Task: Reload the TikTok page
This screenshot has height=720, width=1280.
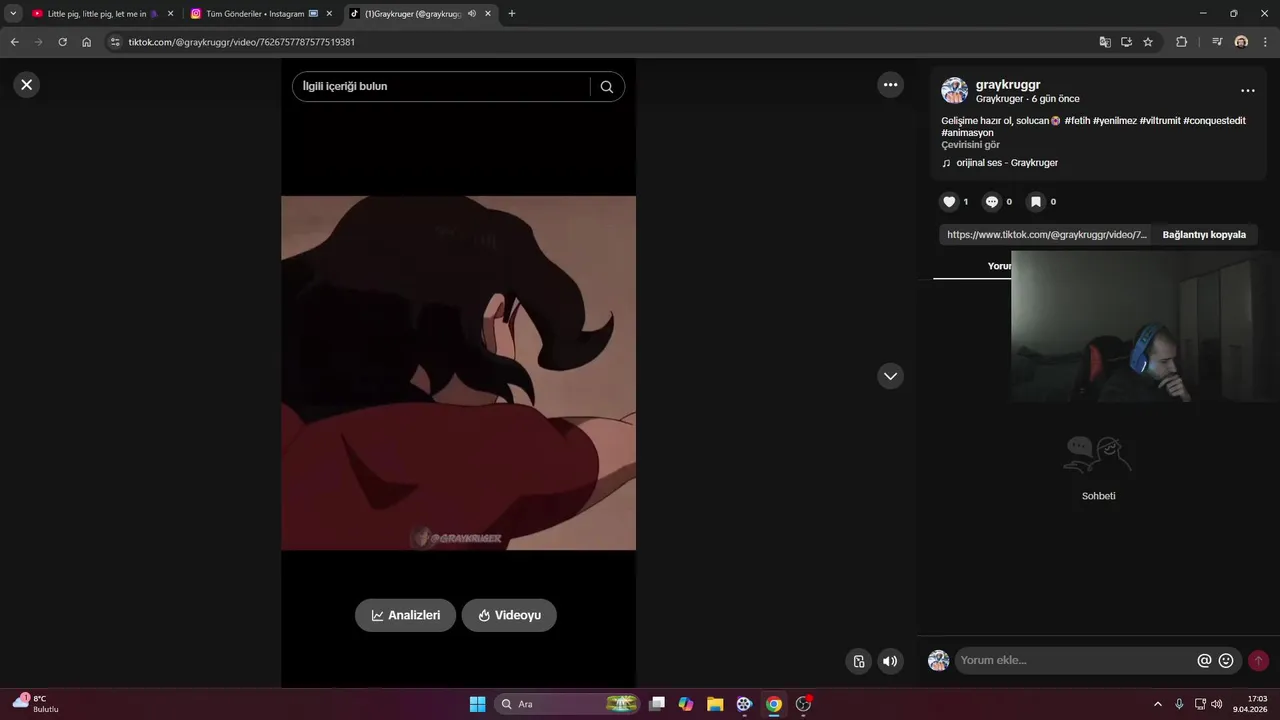Action: [x=62, y=42]
